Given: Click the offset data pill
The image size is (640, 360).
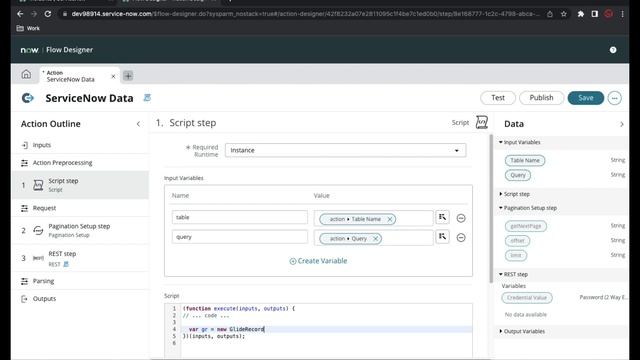Looking at the screenshot, I should click(517, 241).
